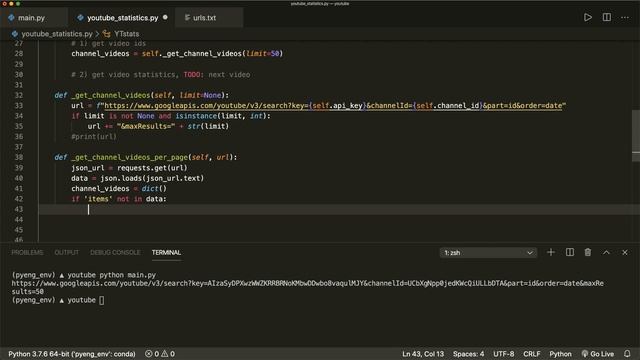This screenshot has height=360, width=640.
Task: Click YTstats in the breadcrumb
Action: pos(127,34)
